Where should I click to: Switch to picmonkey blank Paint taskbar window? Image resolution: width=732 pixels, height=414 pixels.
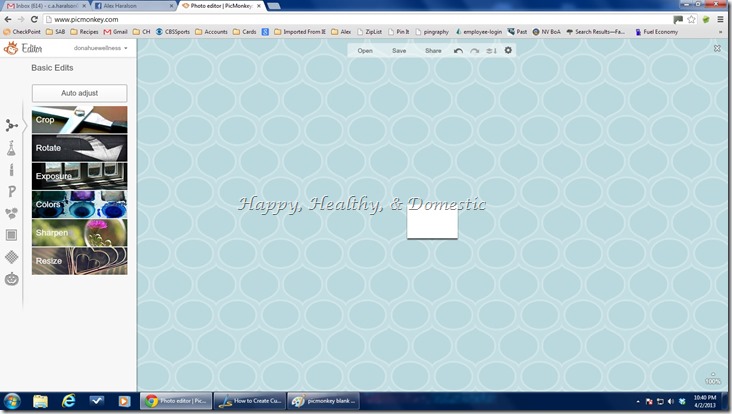tap(323, 401)
